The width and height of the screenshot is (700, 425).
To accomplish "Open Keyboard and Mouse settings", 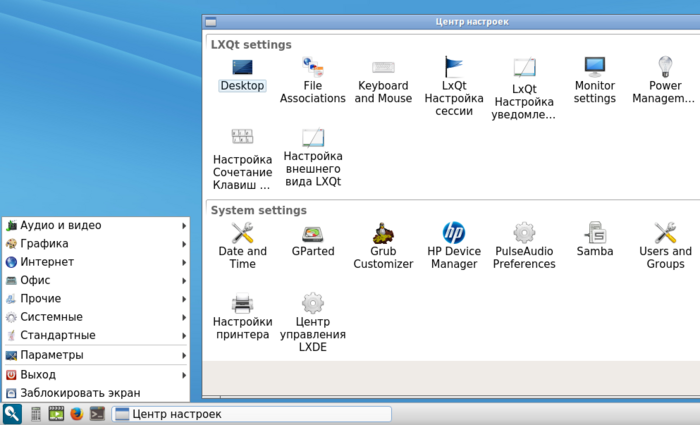I will point(383,81).
